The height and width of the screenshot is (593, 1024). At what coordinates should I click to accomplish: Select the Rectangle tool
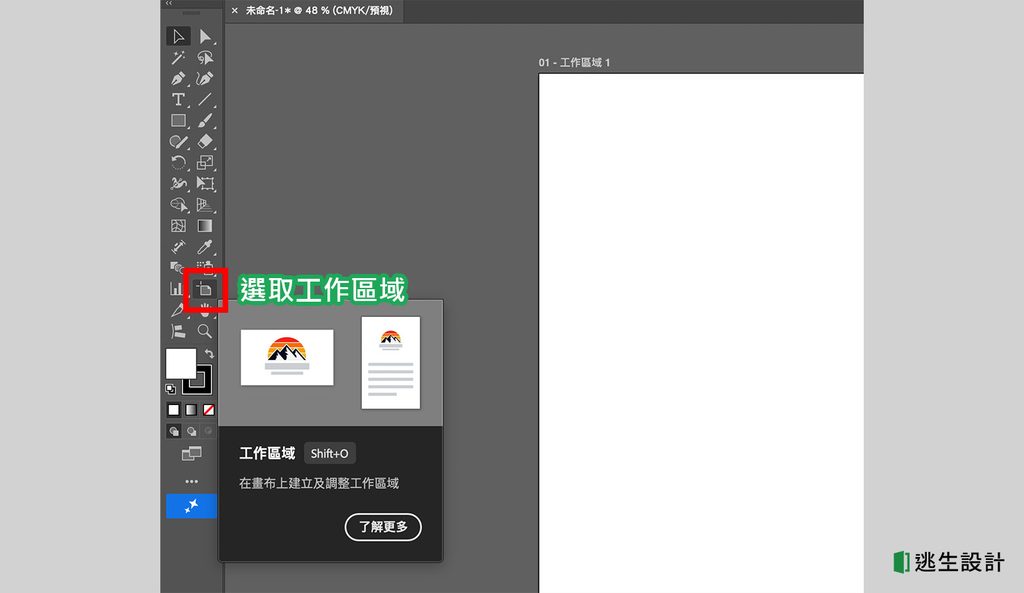point(178,120)
